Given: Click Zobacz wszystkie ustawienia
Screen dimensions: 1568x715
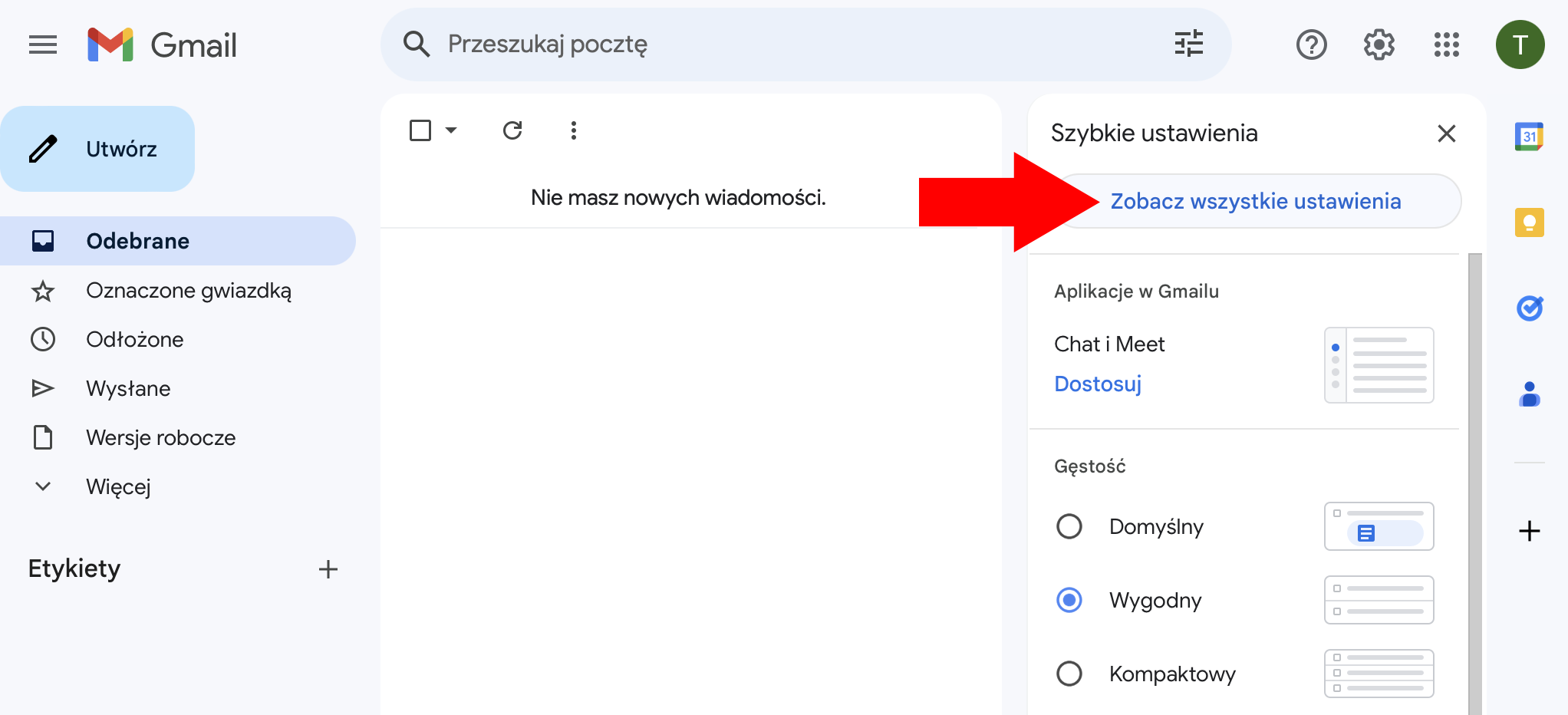Looking at the screenshot, I should 1255,200.
